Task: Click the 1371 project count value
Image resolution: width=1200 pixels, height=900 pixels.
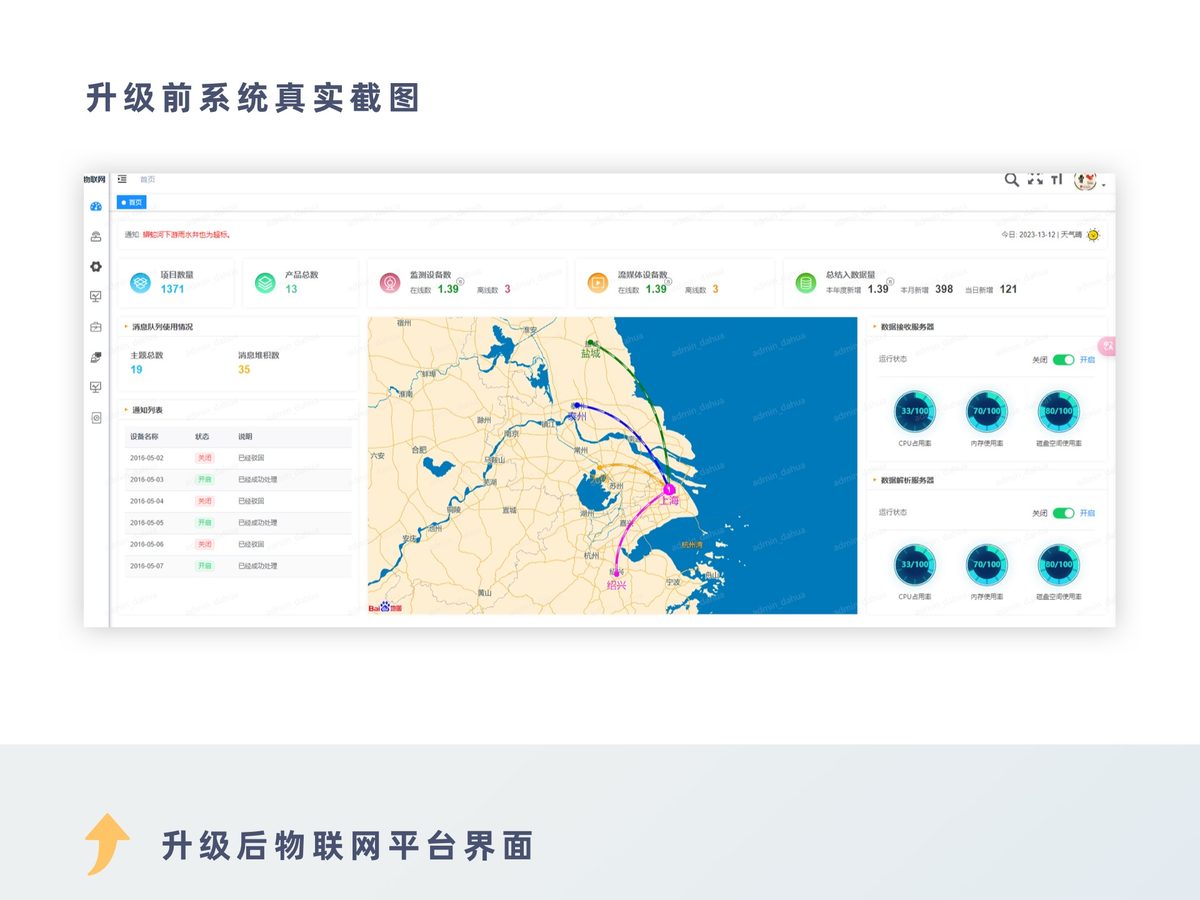Action: [x=172, y=289]
